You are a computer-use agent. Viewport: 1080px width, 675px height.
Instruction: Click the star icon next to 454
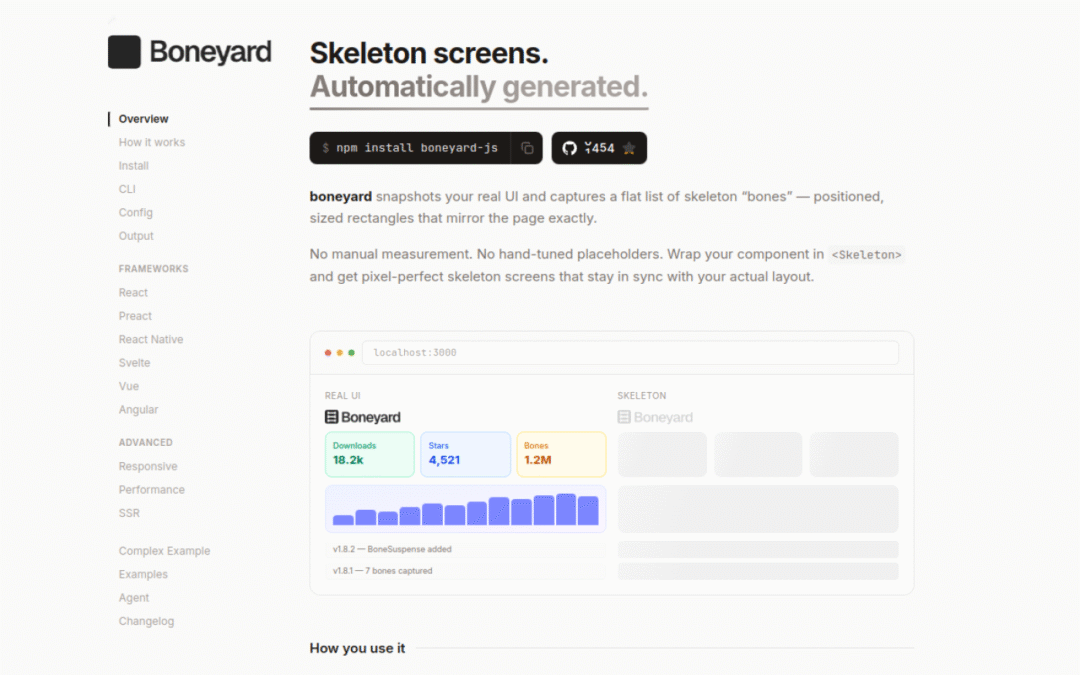629,148
